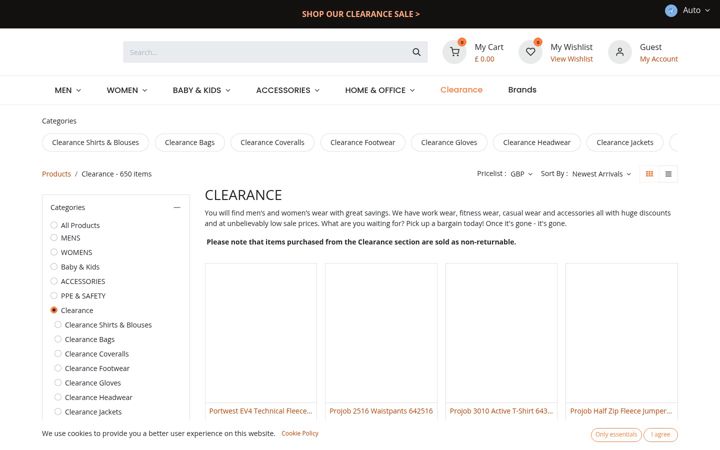Expand the MEN menu dropdown
This screenshot has height=450, width=720.
[x=68, y=90]
